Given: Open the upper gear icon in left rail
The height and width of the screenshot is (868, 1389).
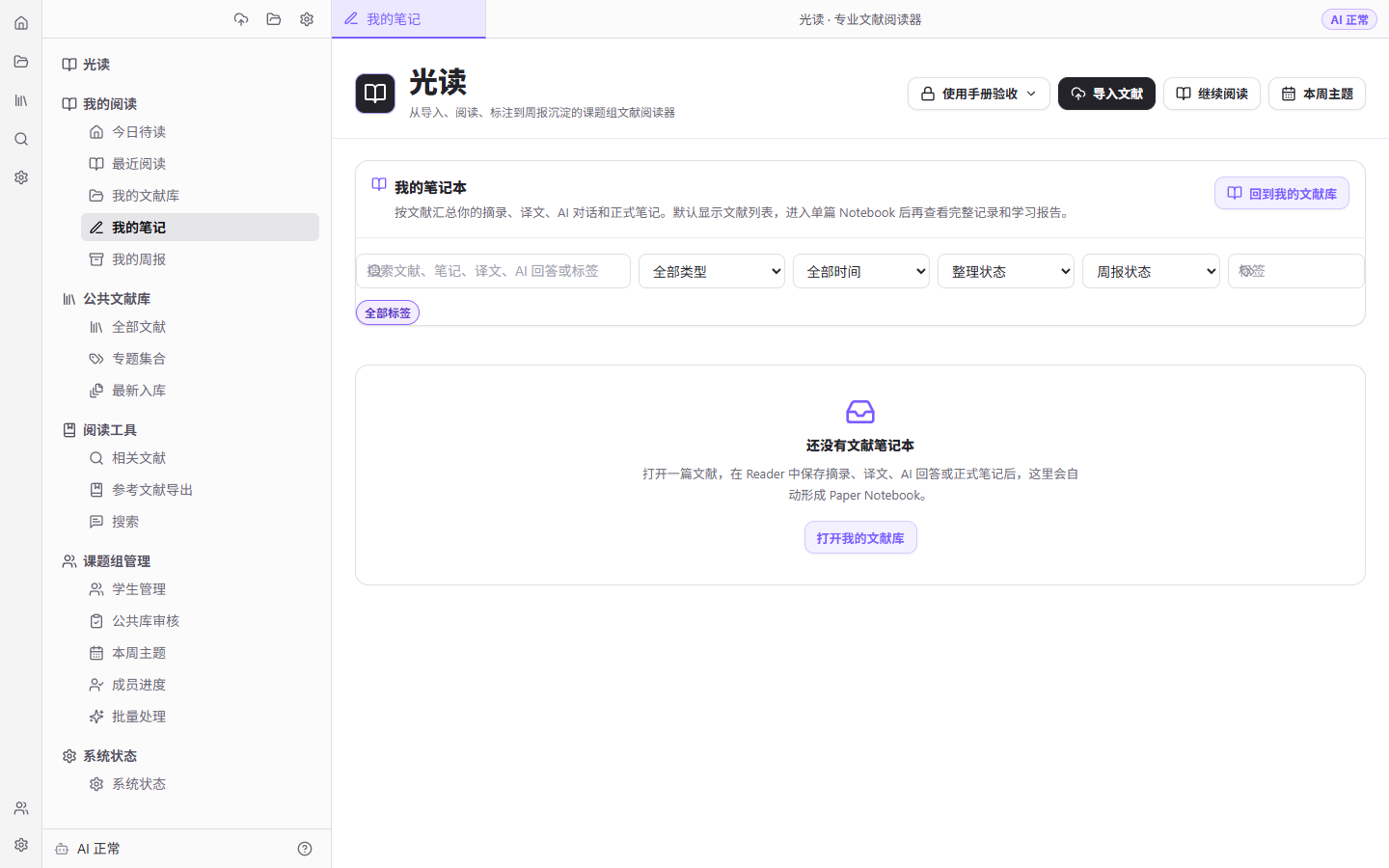Looking at the screenshot, I should point(21,177).
